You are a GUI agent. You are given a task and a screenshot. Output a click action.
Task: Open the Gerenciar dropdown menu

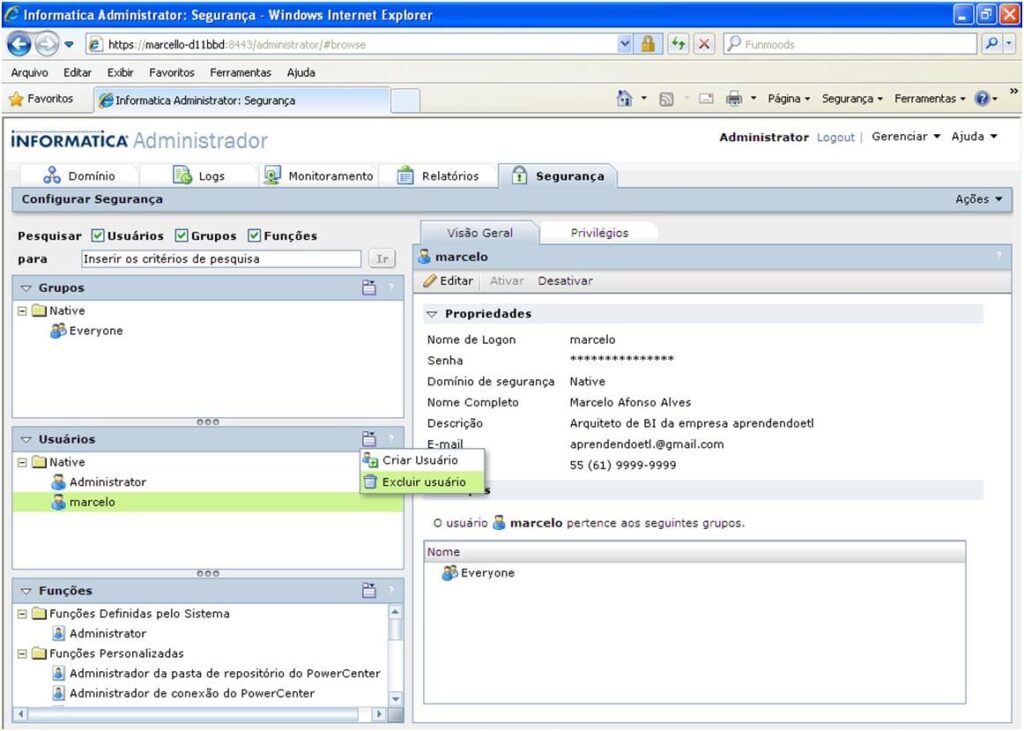[906, 137]
